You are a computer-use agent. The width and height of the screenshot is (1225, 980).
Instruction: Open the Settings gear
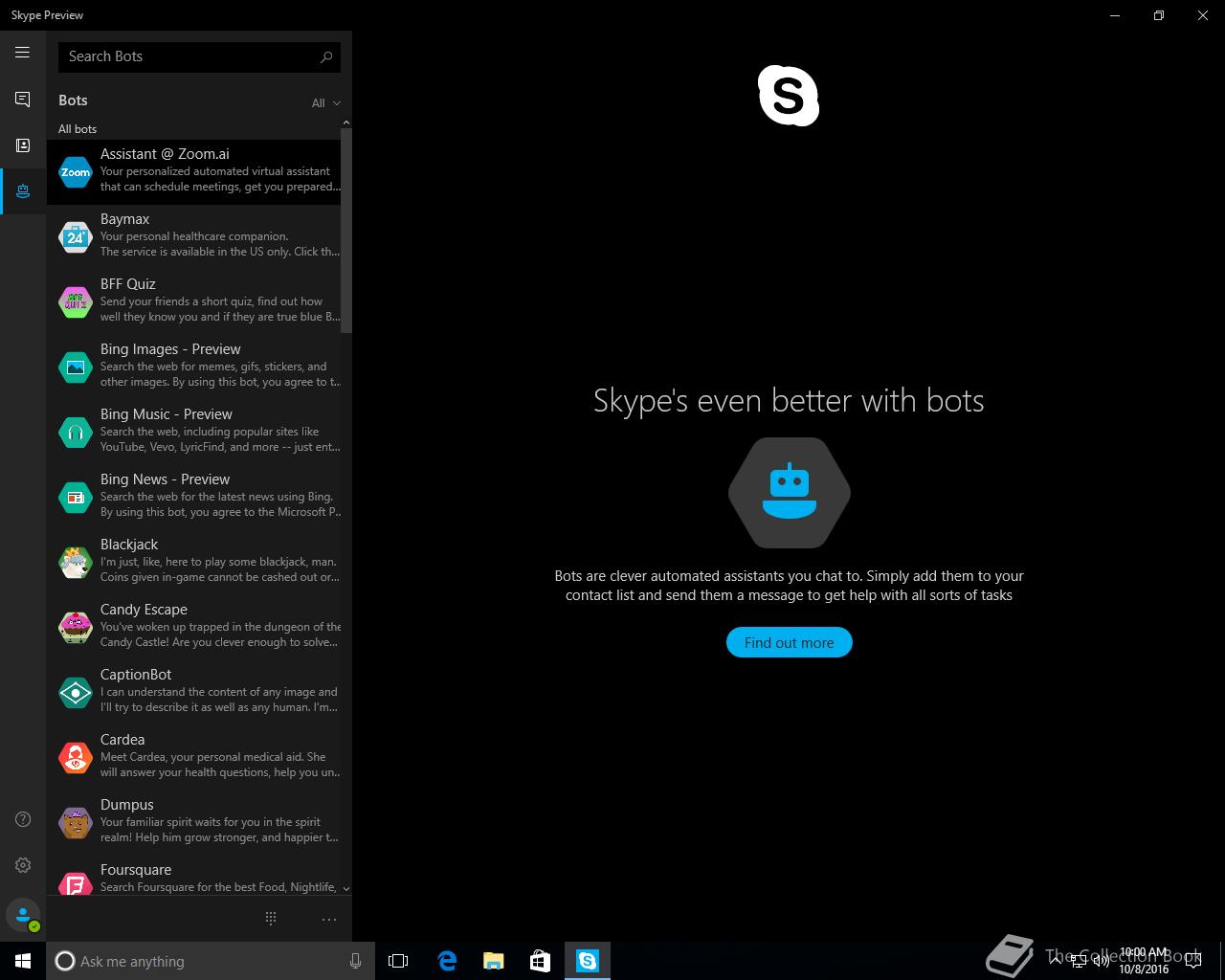(23, 865)
